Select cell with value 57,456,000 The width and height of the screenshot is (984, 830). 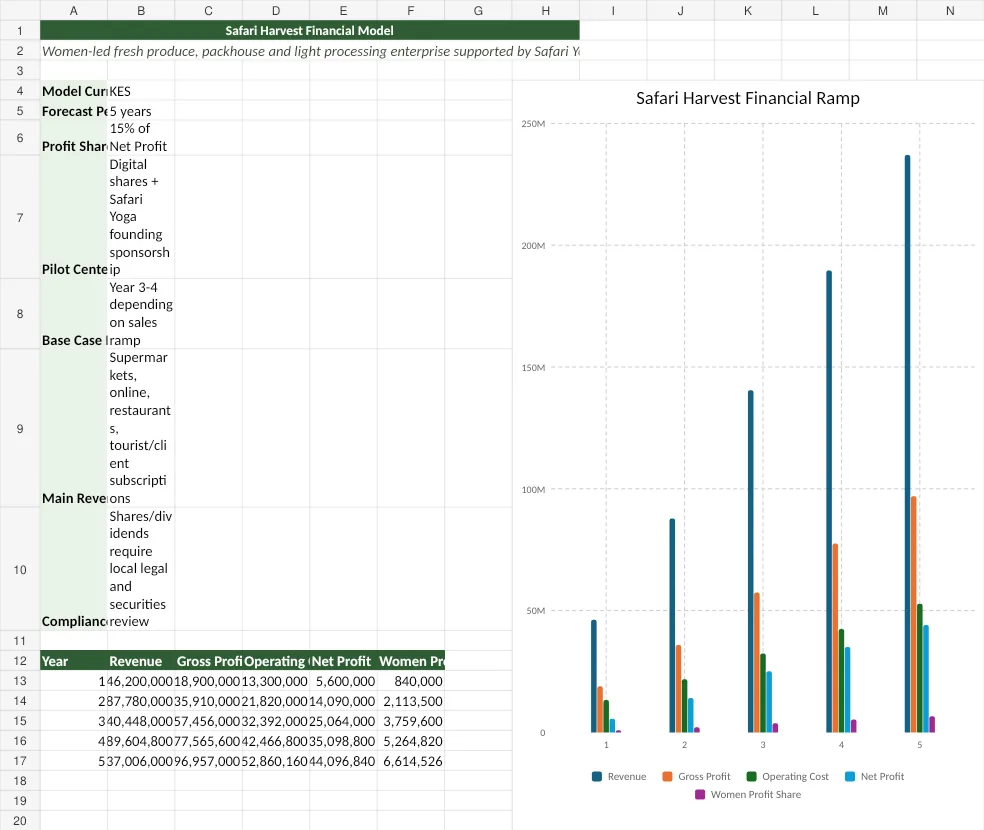pos(208,721)
